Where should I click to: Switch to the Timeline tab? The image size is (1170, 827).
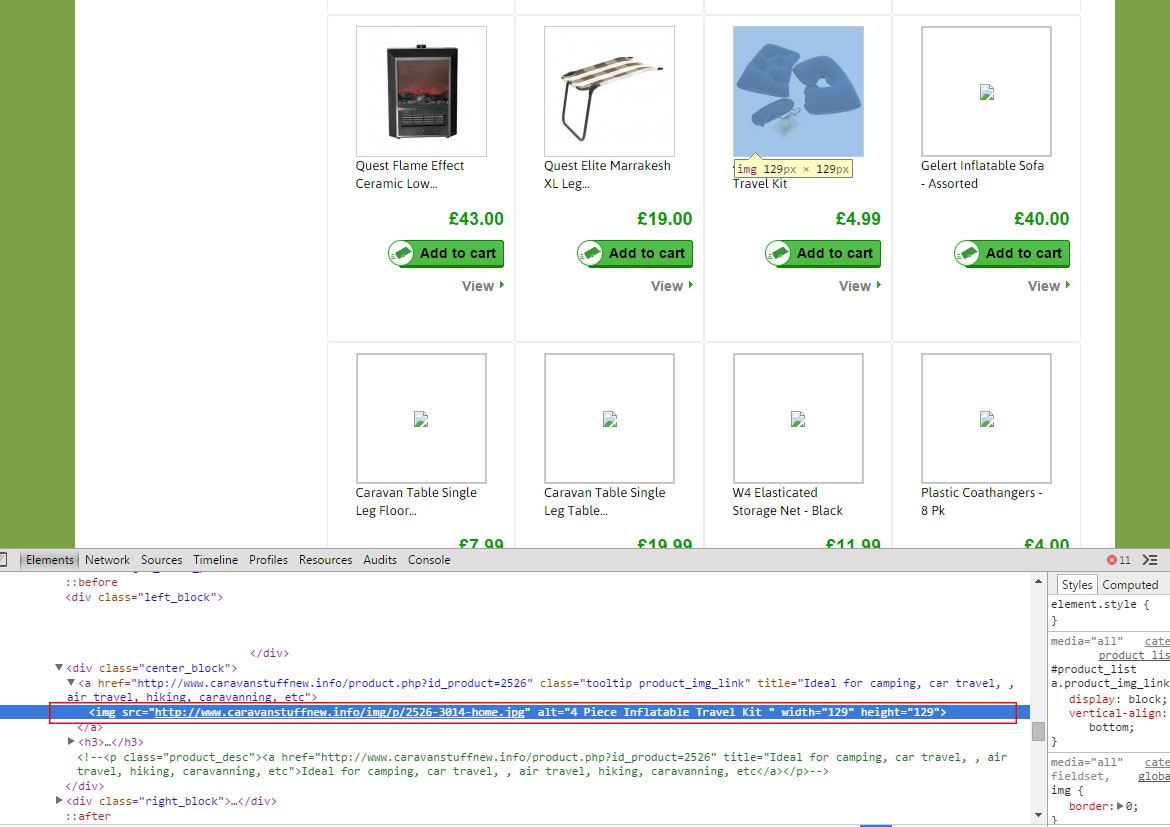[x=215, y=560]
